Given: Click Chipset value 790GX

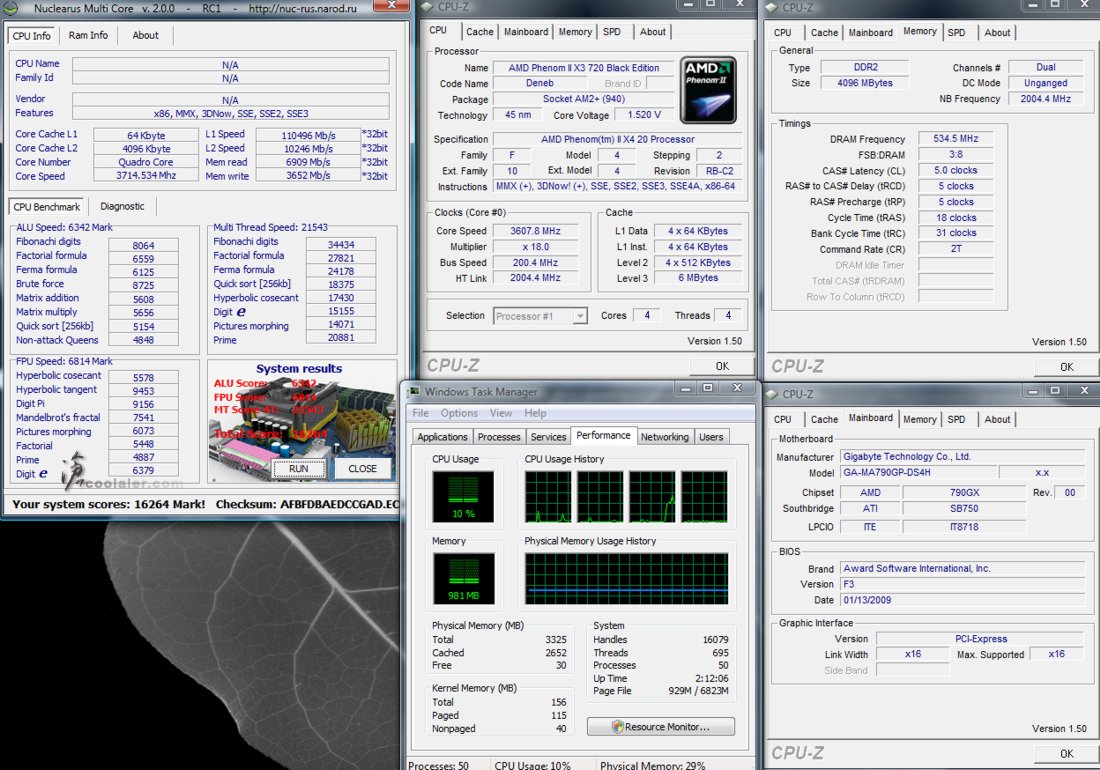Looking at the screenshot, I should point(964,493).
